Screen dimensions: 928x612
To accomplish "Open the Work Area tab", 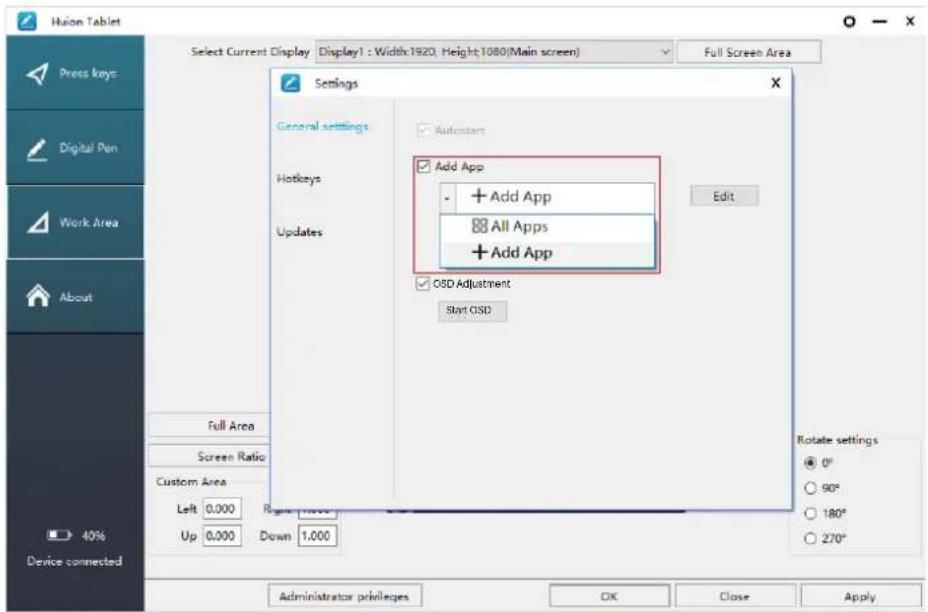I will (x=75, y=223).
